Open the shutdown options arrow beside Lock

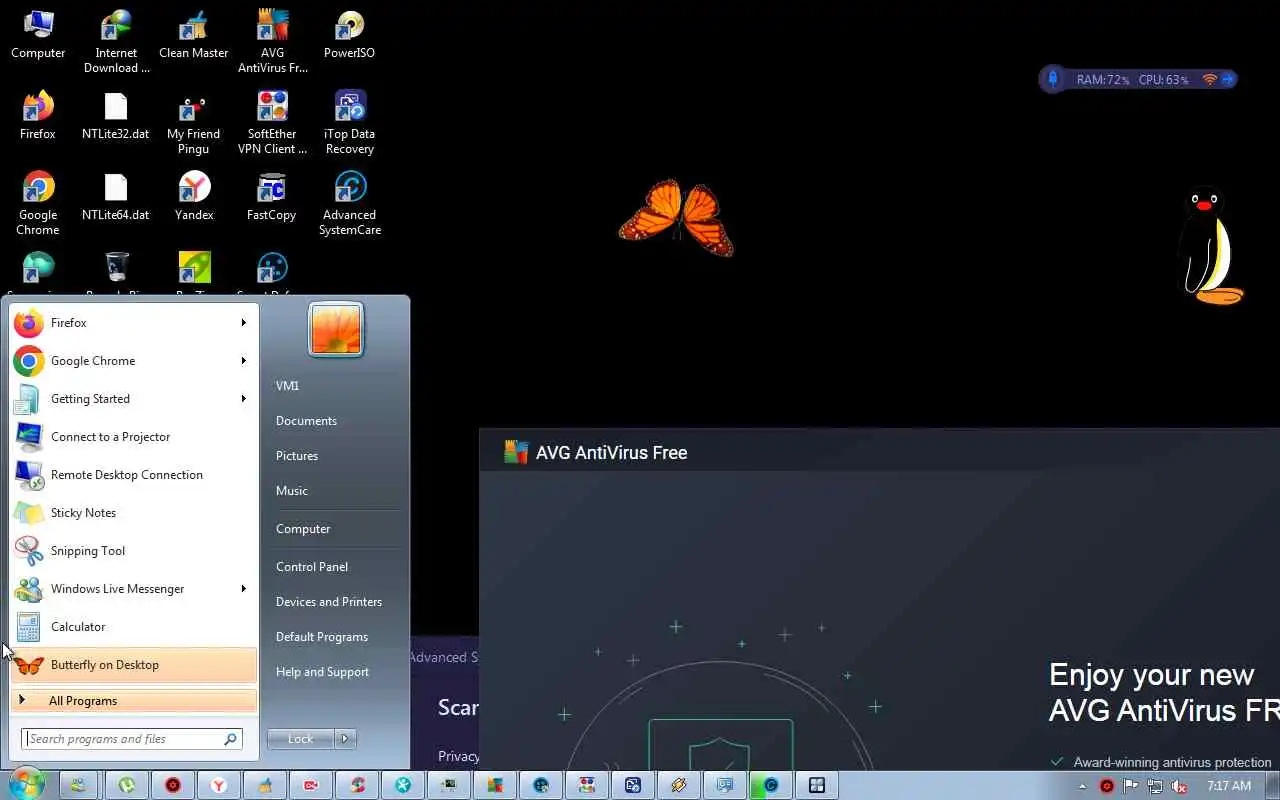point(345,739)
